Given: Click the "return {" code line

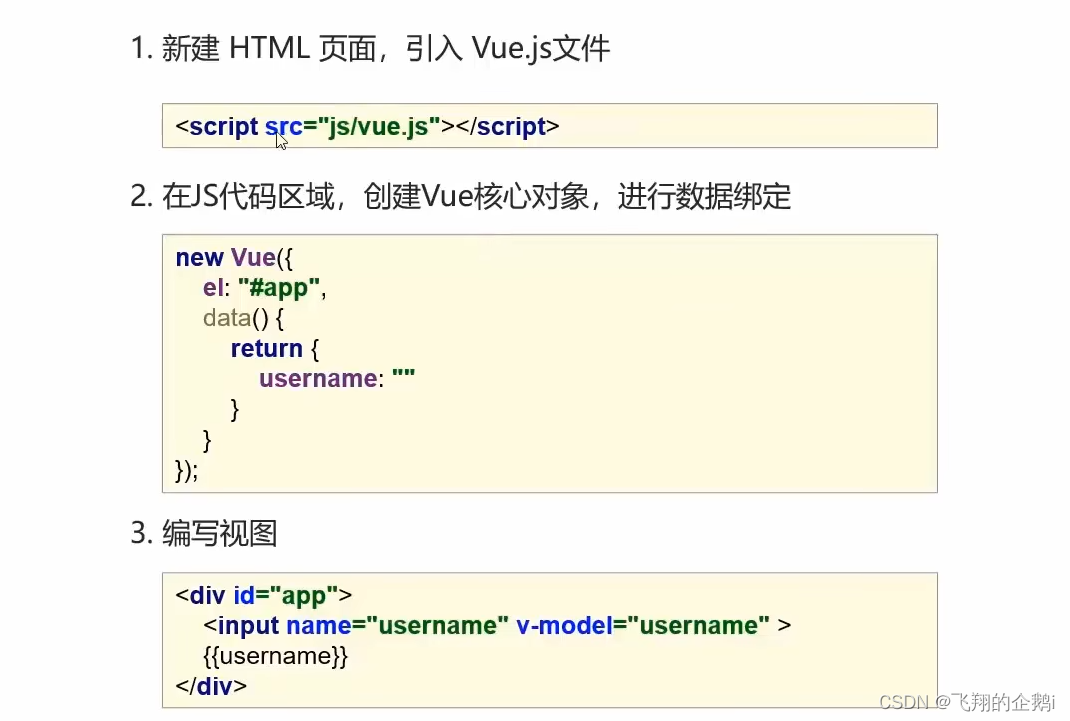Looking at the screenshot, I should coord(275,349).
